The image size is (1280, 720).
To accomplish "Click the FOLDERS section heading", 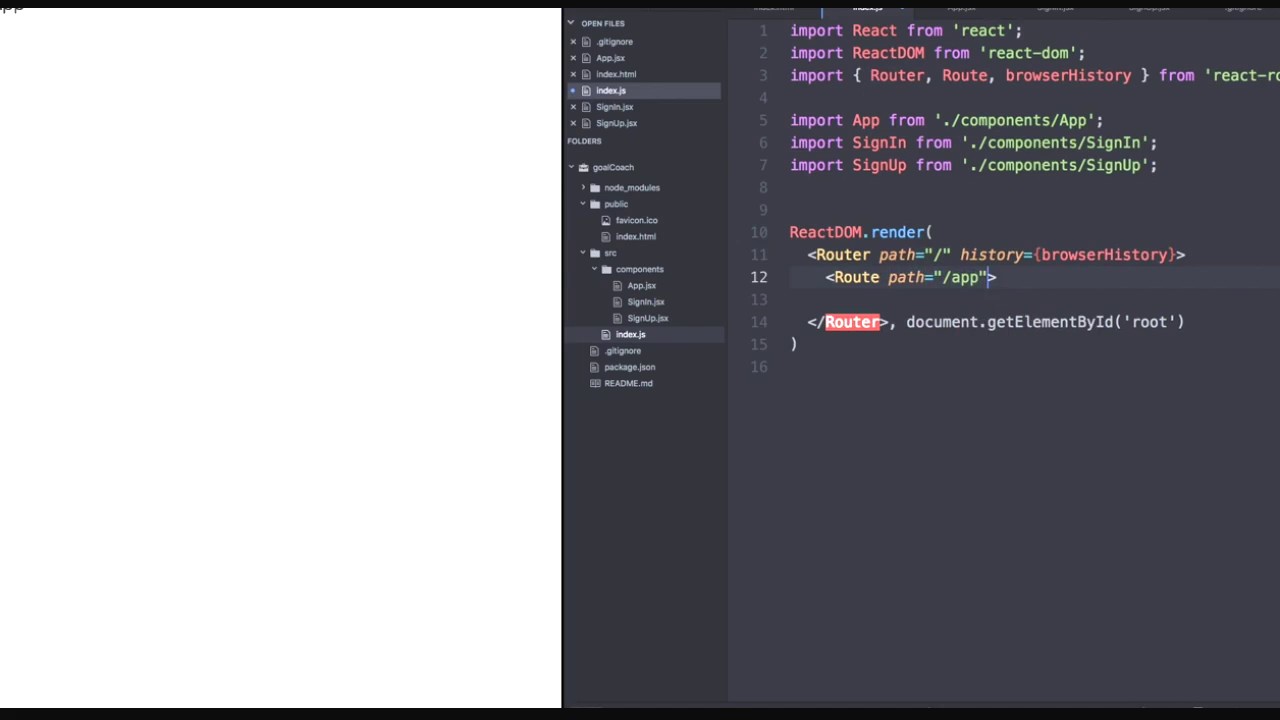I will pos(584,141).
